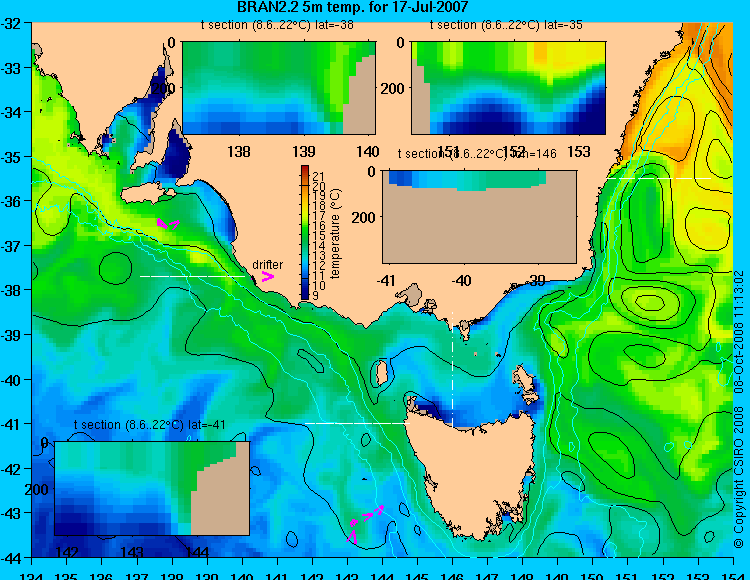The image size is (750, 580).
Task: Click the "-43" latitude axis label
Action: tap(11, 514)
